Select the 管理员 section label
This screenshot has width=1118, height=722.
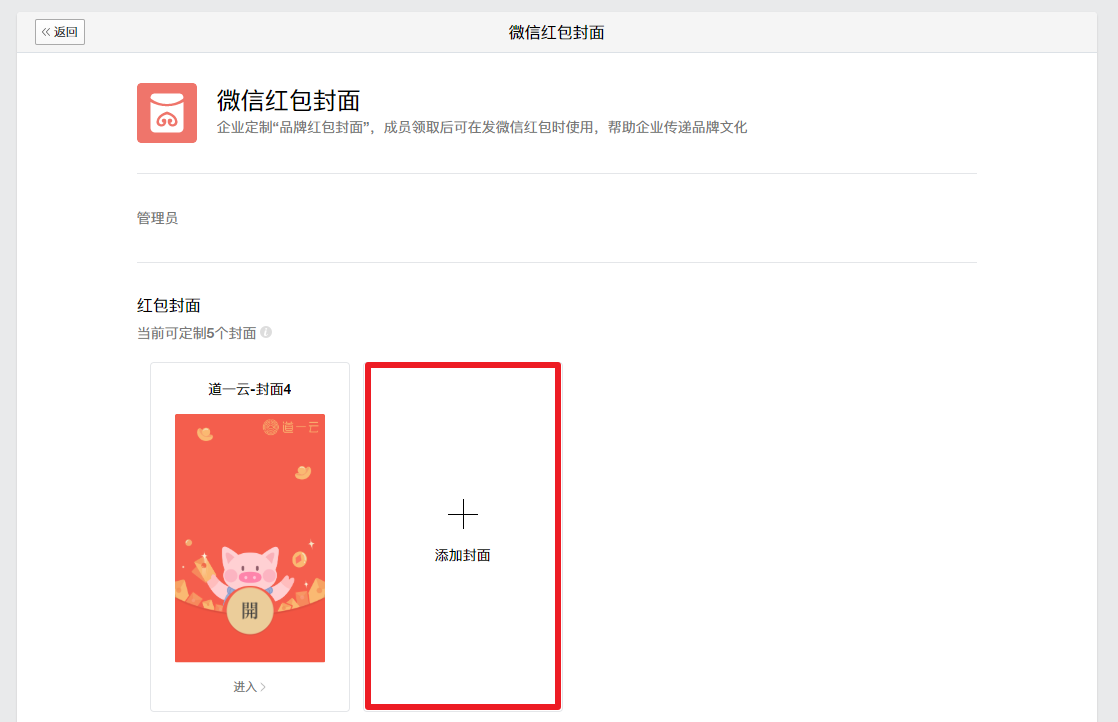pyautogui.click(x=158, y=218)
